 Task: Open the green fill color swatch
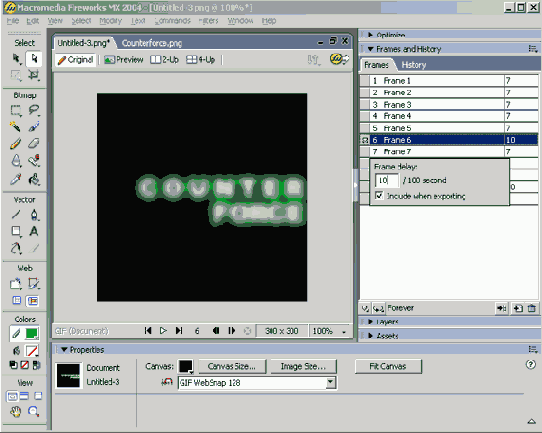click(32, 333)
